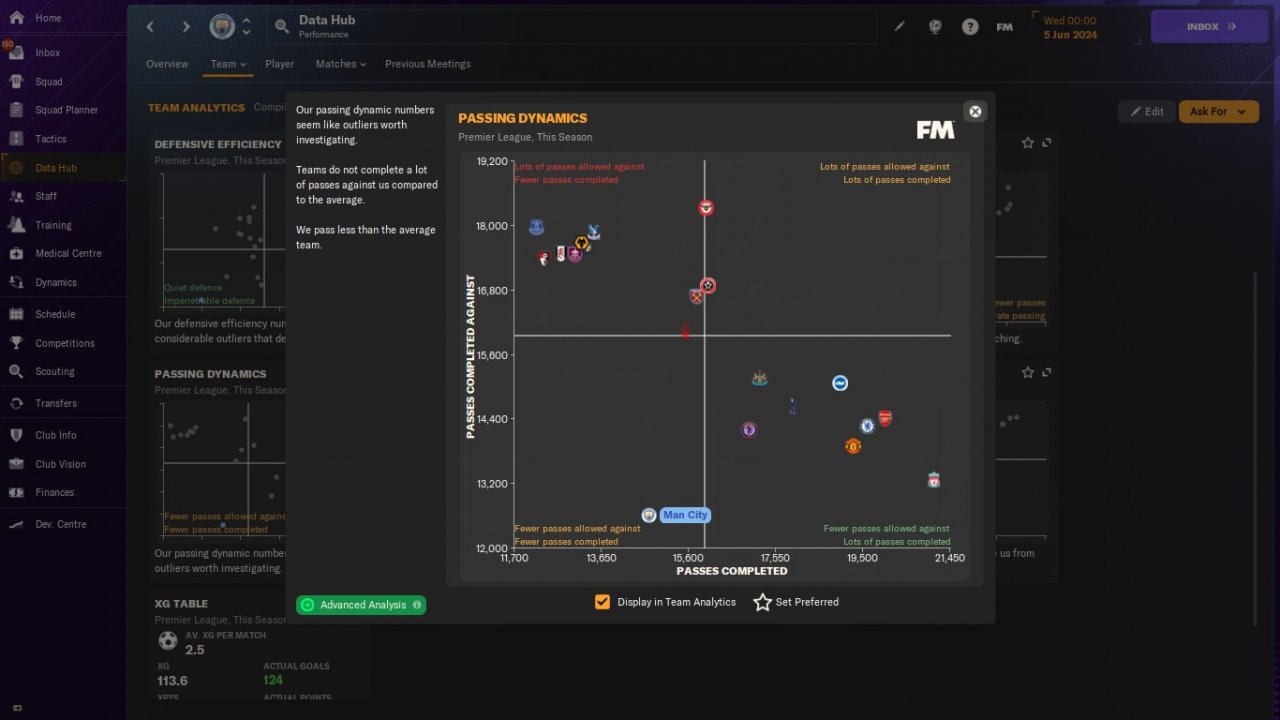Open the Tactics screen
This screenshot has height=720, width=1280.
click(x=50, y=139)
